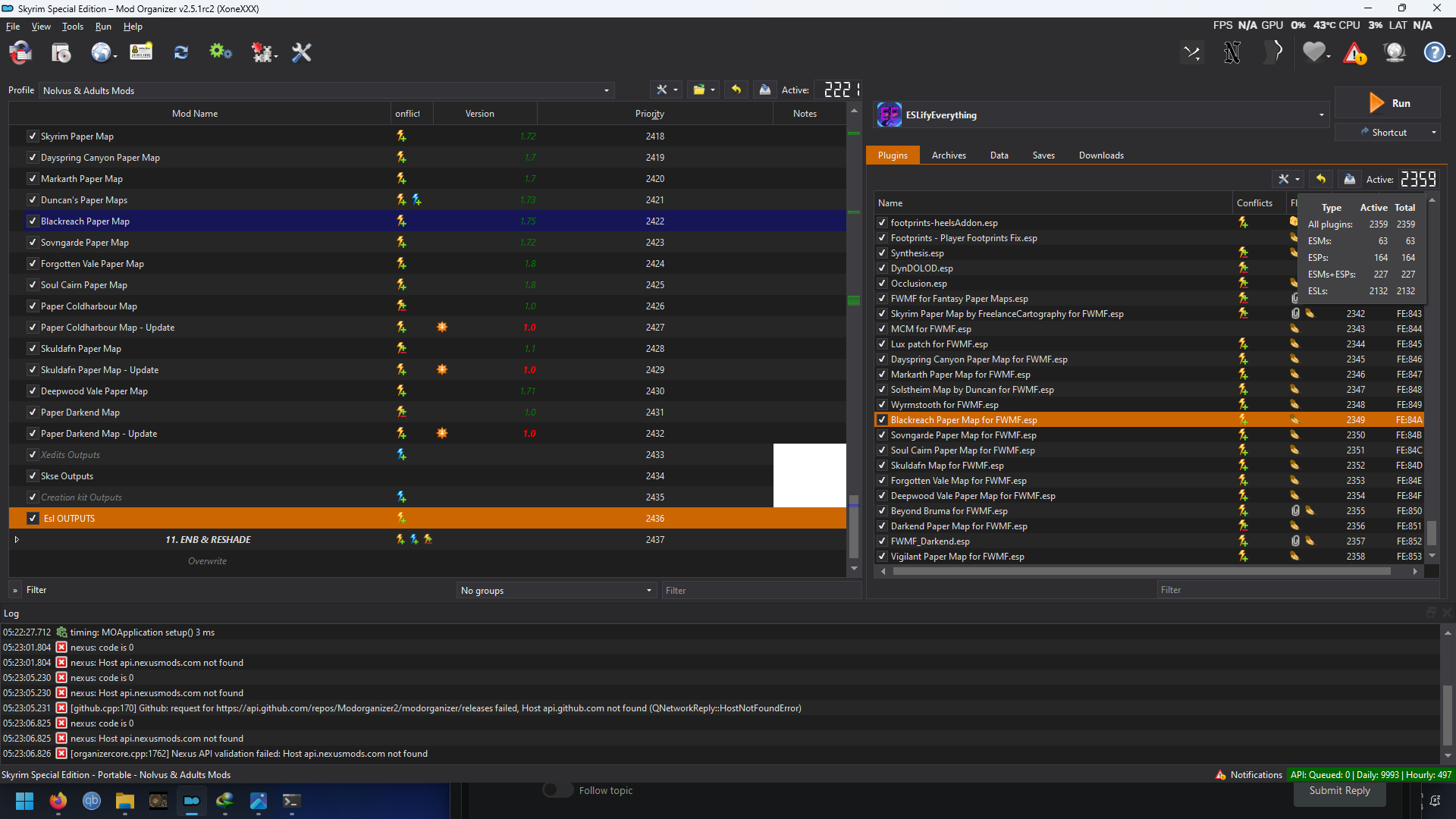Click update flag on Paper Darkend Map - Update

pos(442,434)
